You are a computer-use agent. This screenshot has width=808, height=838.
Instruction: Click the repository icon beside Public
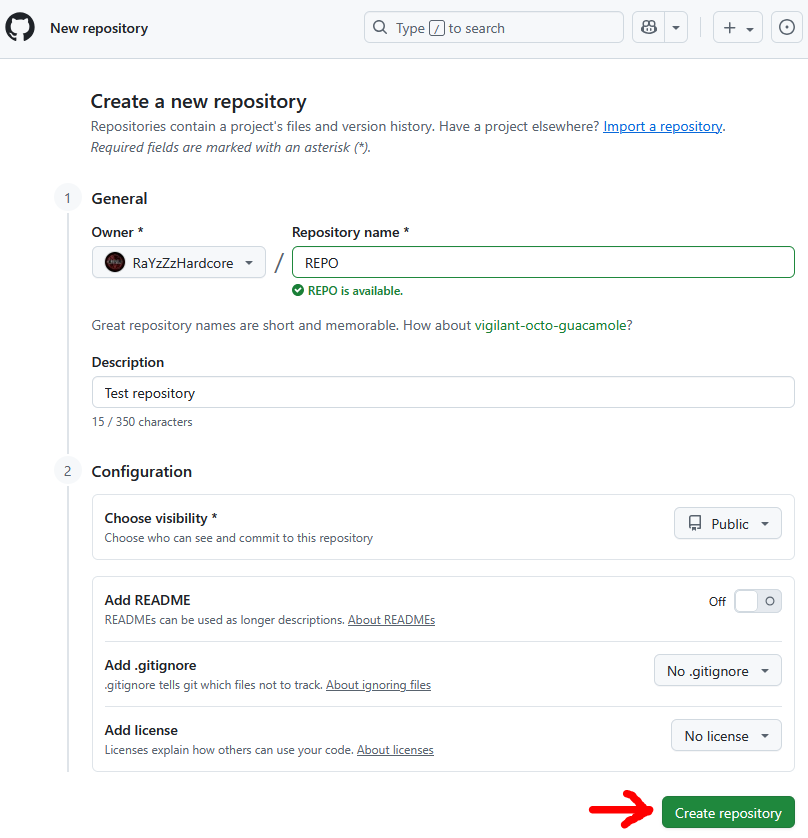pos(695,524)
